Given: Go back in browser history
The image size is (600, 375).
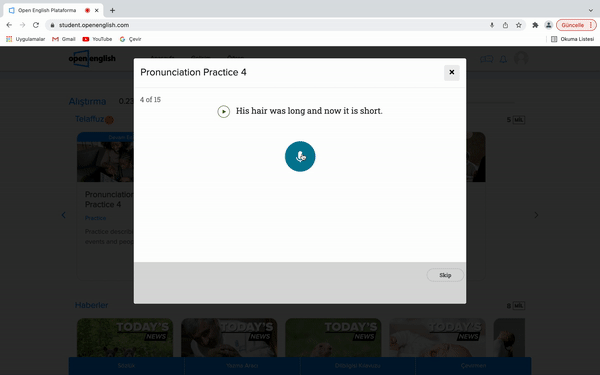Looking at the screenshot, I should tap(9, 25).
